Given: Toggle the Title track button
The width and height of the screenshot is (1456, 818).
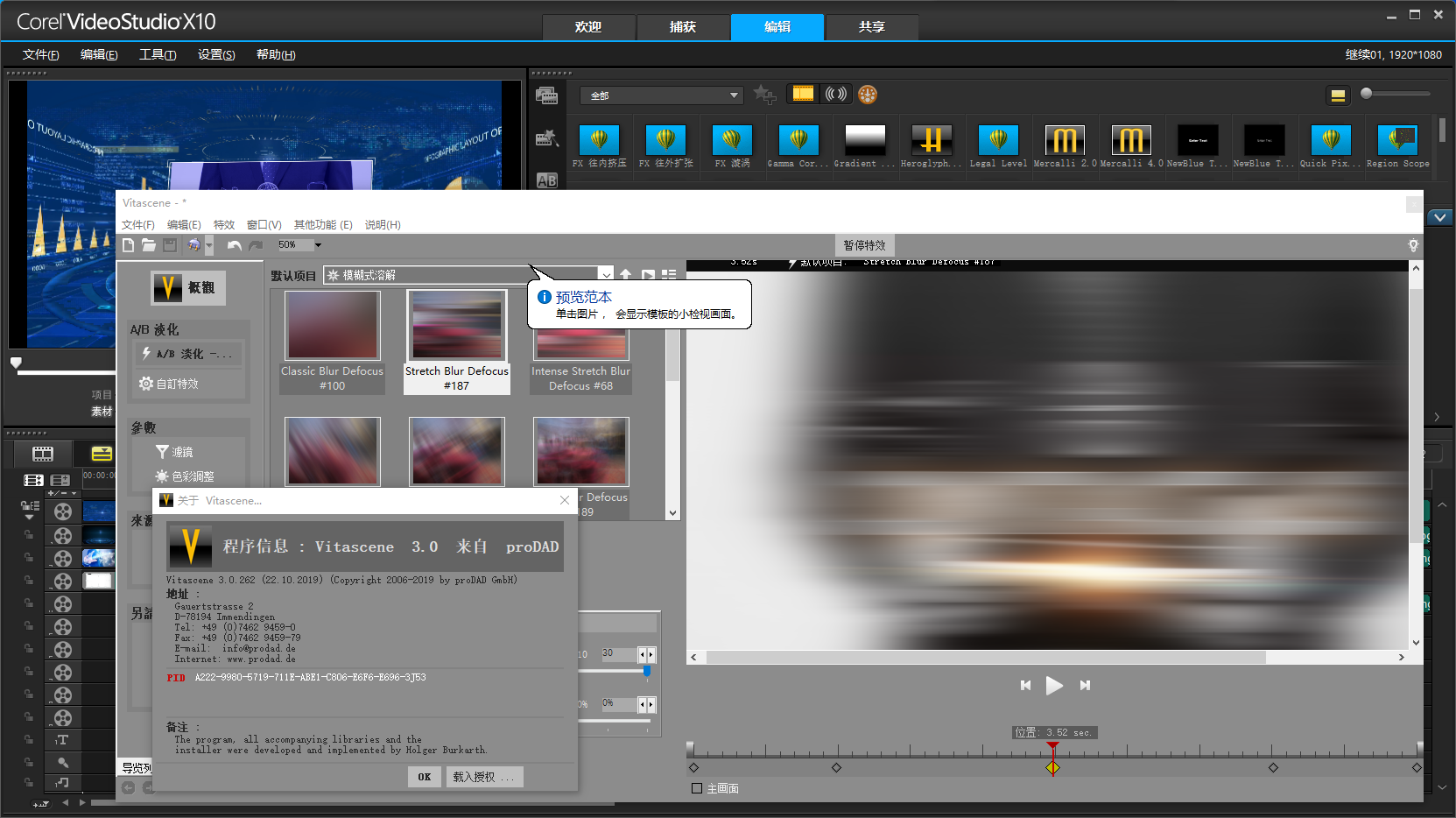Looking at the screenshot, I should point(62,740).
